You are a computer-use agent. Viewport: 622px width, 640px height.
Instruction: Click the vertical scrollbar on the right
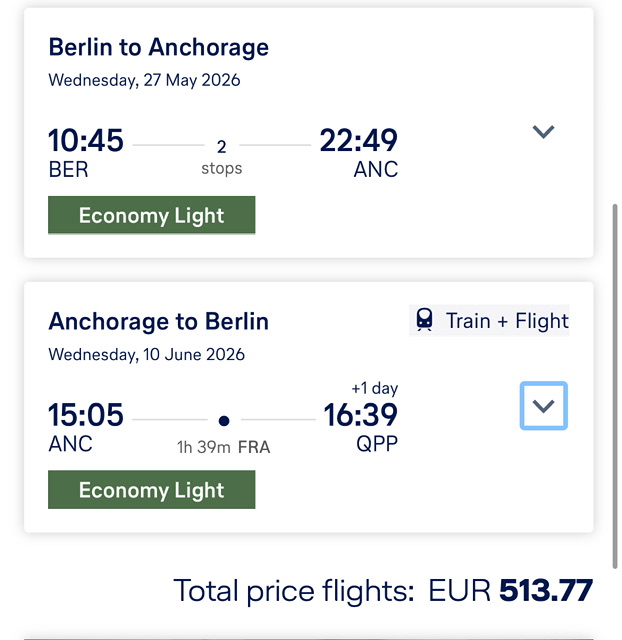click(x=615, y=386)
